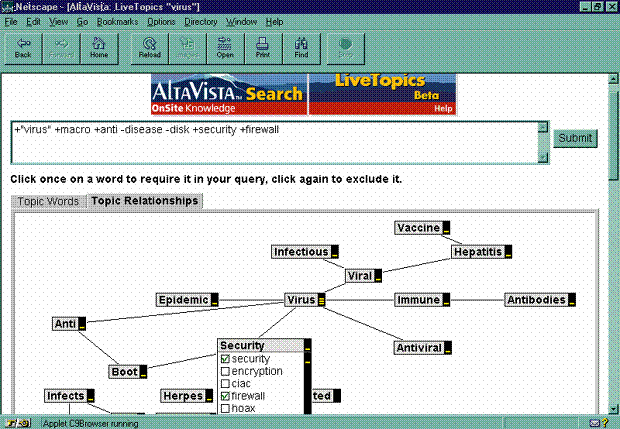Open Find from the toolbar
This screenshot has height=429, width=620.
(300, 48)
